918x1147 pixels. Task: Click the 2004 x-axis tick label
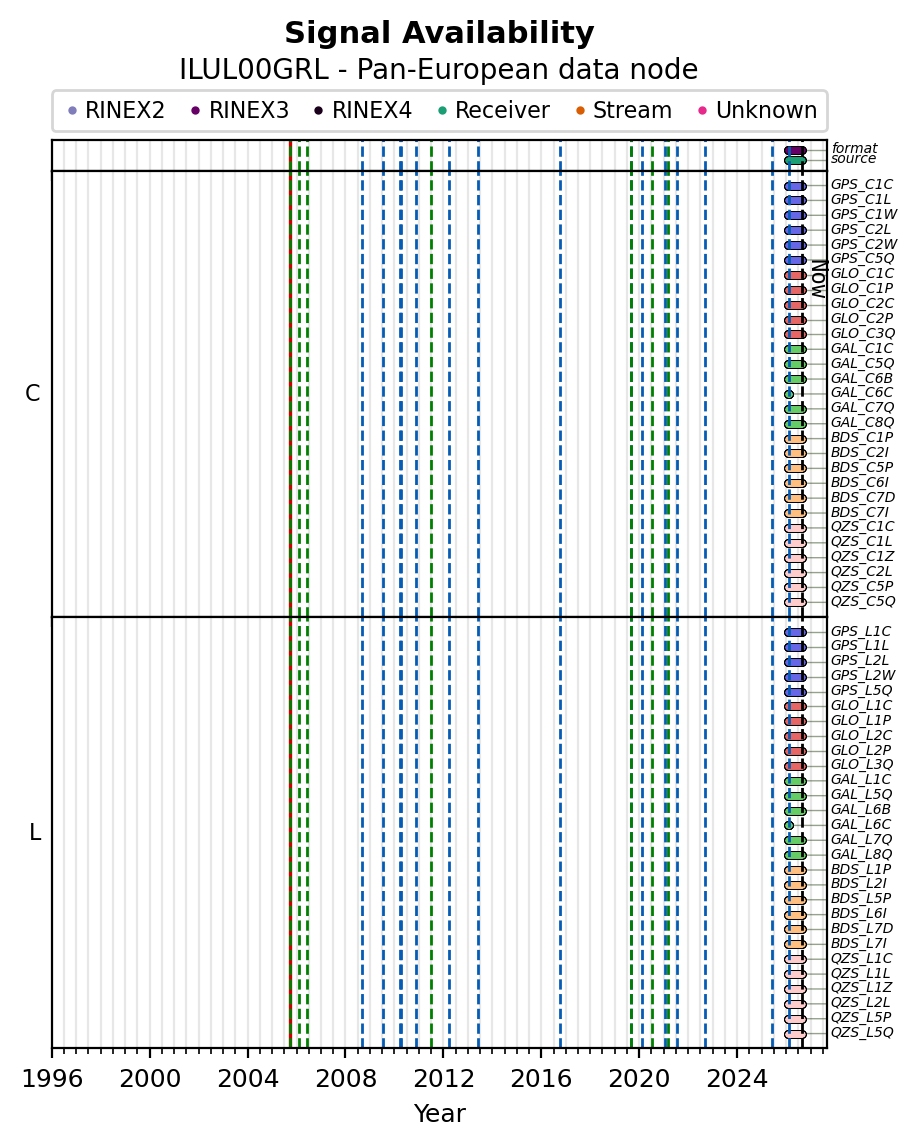coord(248,1080)
